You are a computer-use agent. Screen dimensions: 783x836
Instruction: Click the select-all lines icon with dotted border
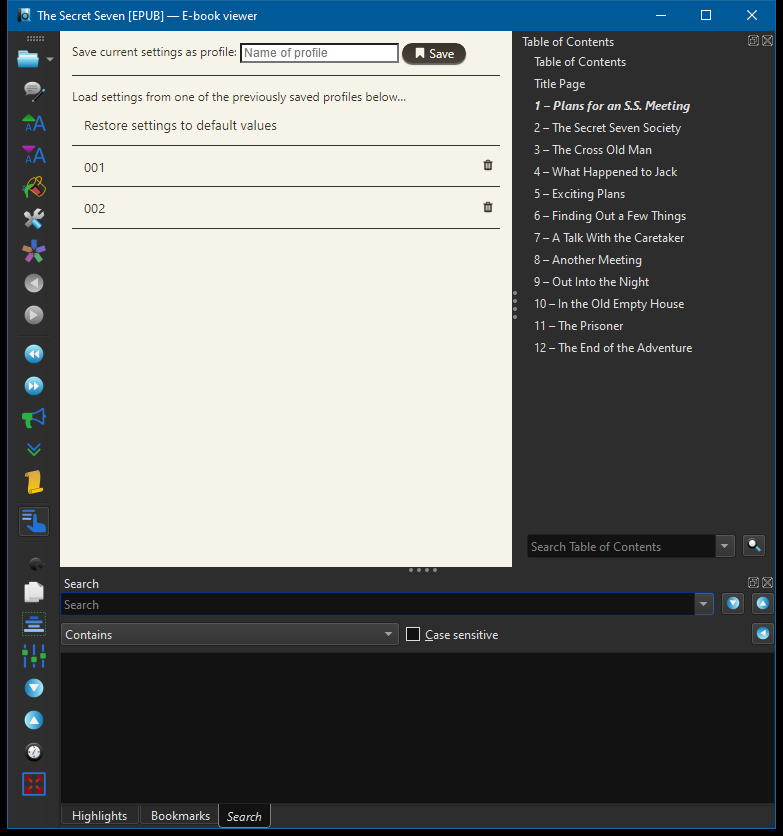(34, 624)
